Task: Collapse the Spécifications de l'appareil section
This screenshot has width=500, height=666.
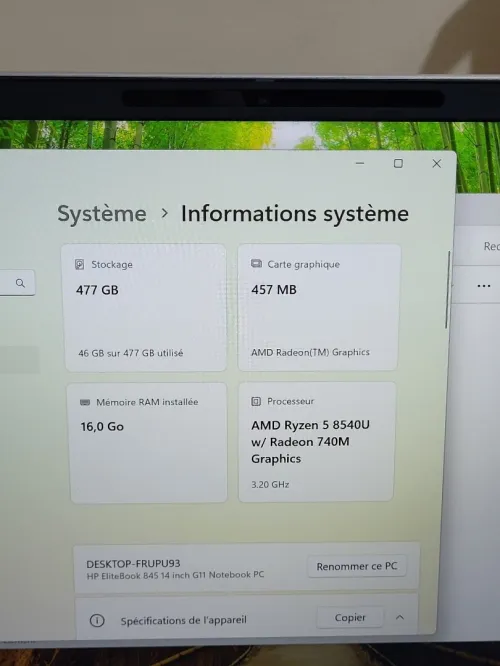Action: [400, 617]
